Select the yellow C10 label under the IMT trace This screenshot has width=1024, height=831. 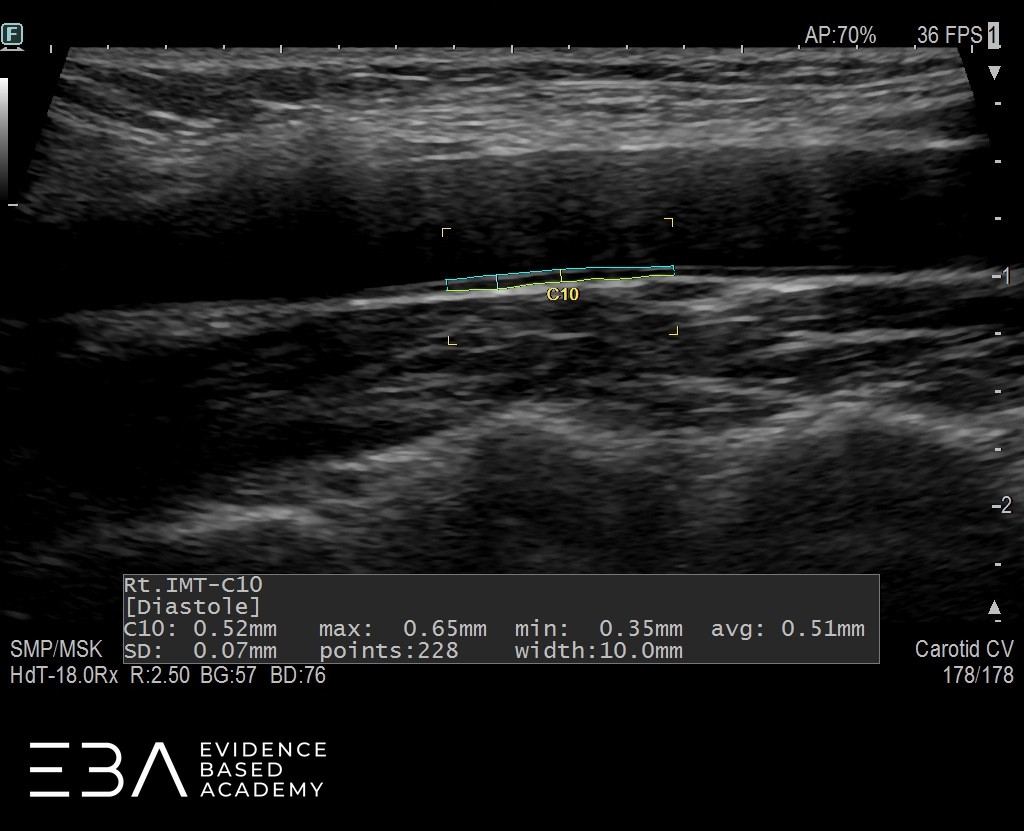click(562, 295)
